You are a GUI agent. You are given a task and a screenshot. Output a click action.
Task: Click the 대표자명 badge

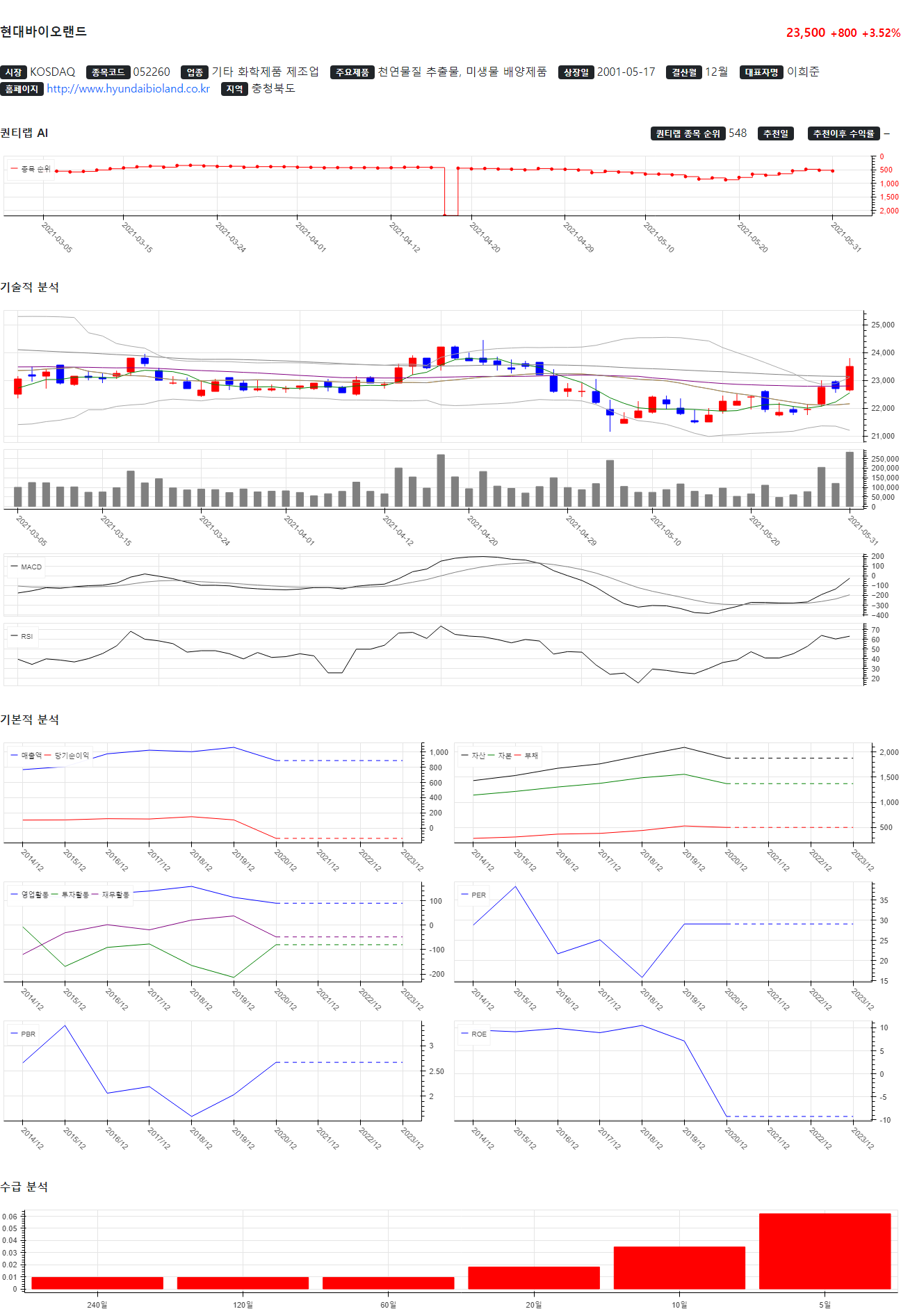click(761, 72)
